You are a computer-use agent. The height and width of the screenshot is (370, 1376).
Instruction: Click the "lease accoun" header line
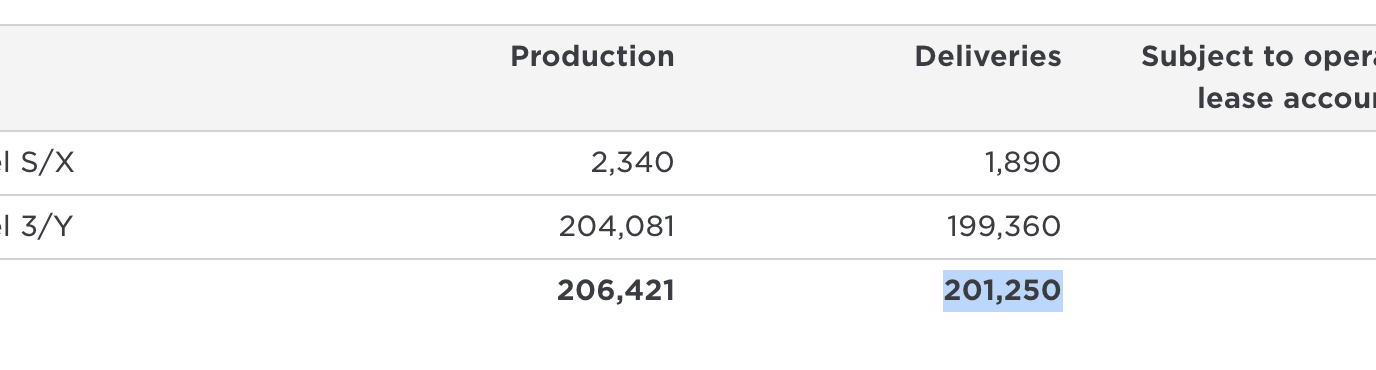coord(1286,98)
